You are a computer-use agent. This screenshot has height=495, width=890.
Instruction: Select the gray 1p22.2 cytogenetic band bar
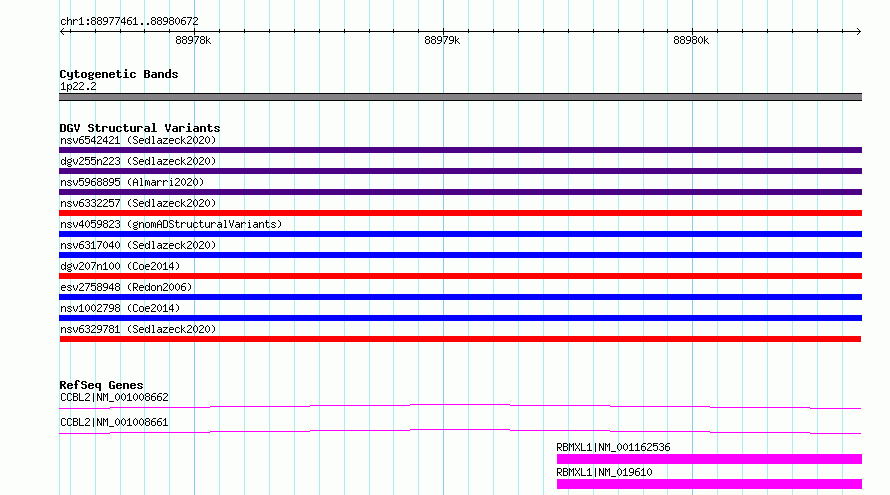460,97
